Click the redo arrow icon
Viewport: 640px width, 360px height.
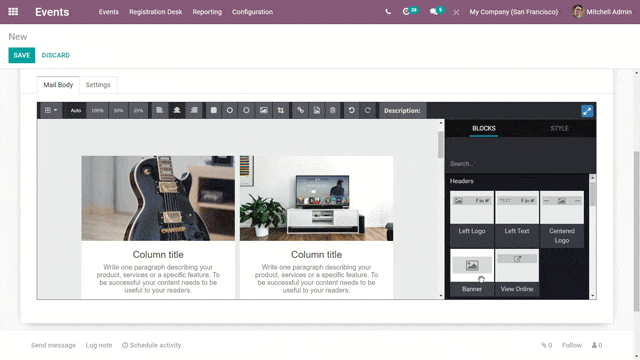(368, 110)
